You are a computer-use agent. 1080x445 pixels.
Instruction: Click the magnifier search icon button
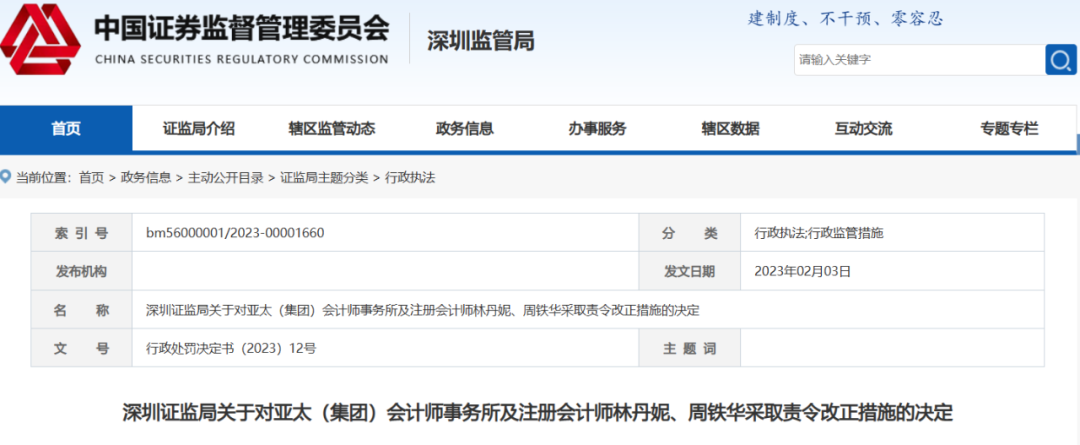tap(1061, 60)
